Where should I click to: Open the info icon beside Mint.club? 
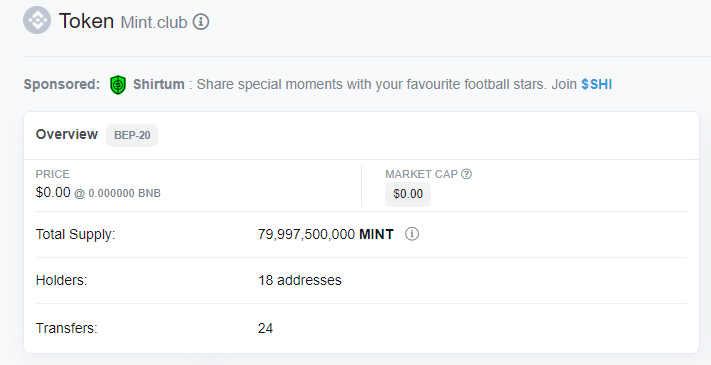[201, 21]
